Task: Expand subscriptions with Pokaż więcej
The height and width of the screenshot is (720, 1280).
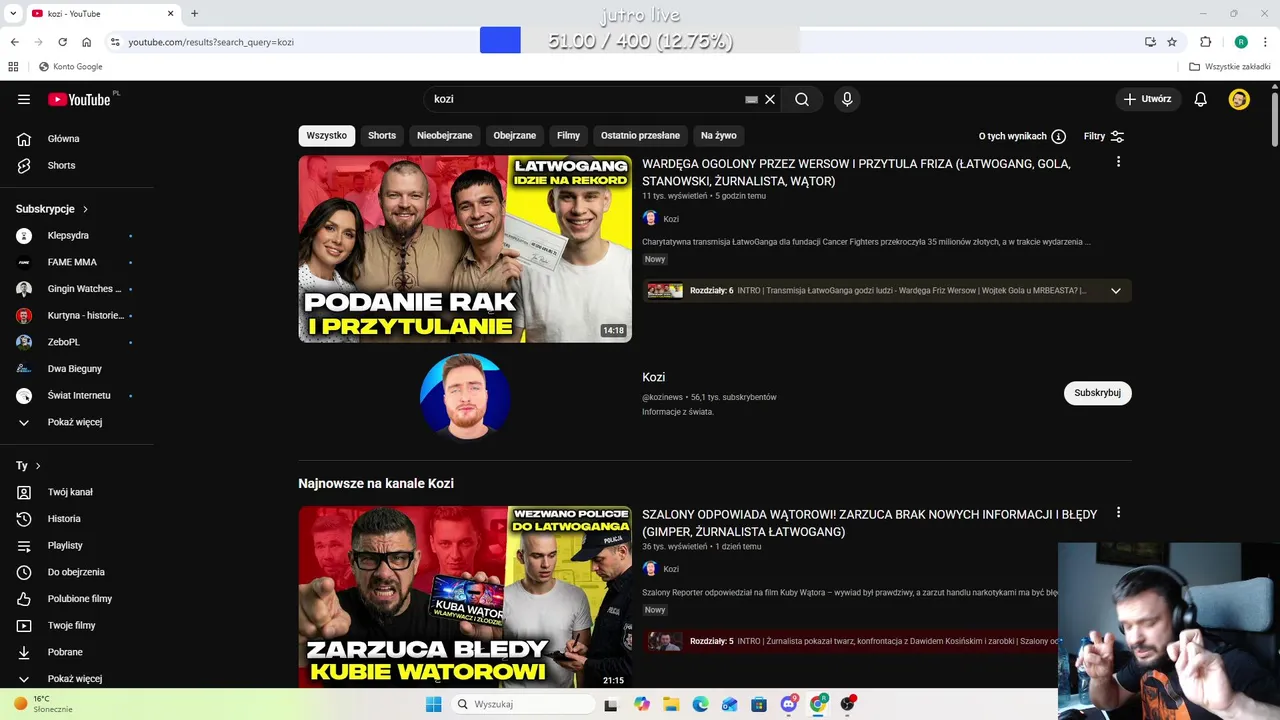Action: click(x=77, y=422)
